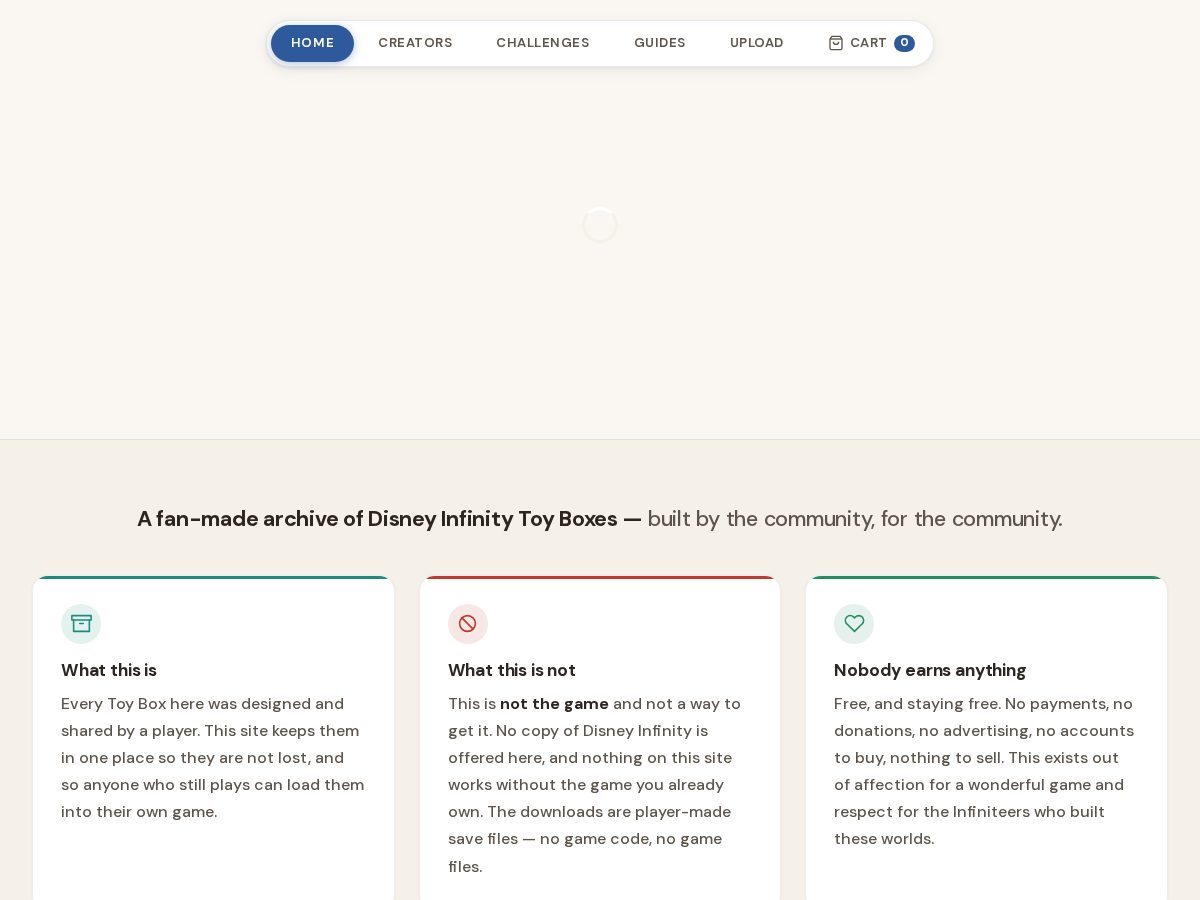This screenshot has height=900, width=1200.
Task: Click the paragraph starting 'Free, and staying free'
Action: coord(985,771)
